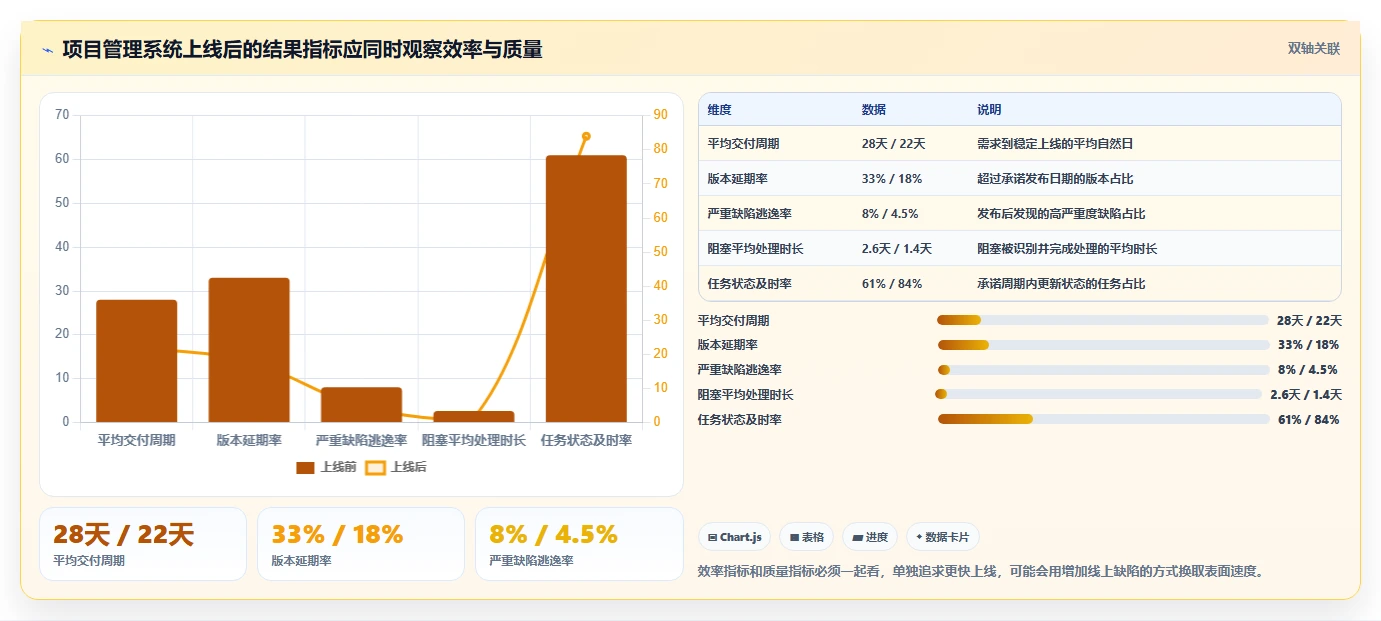The height and width of the screenshot is (621, 1381).
Task: Toggle the 上线前 legend swatch
Action: point(305,467)
